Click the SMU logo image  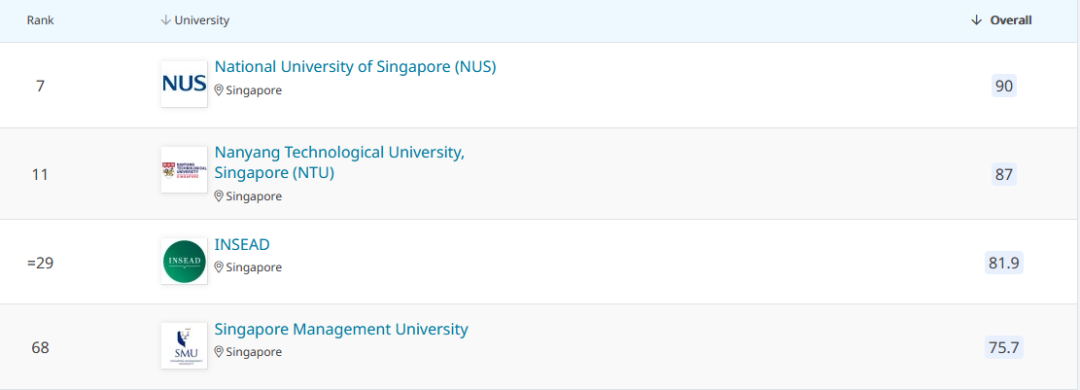pyautogui.click(x=184, y=346)
